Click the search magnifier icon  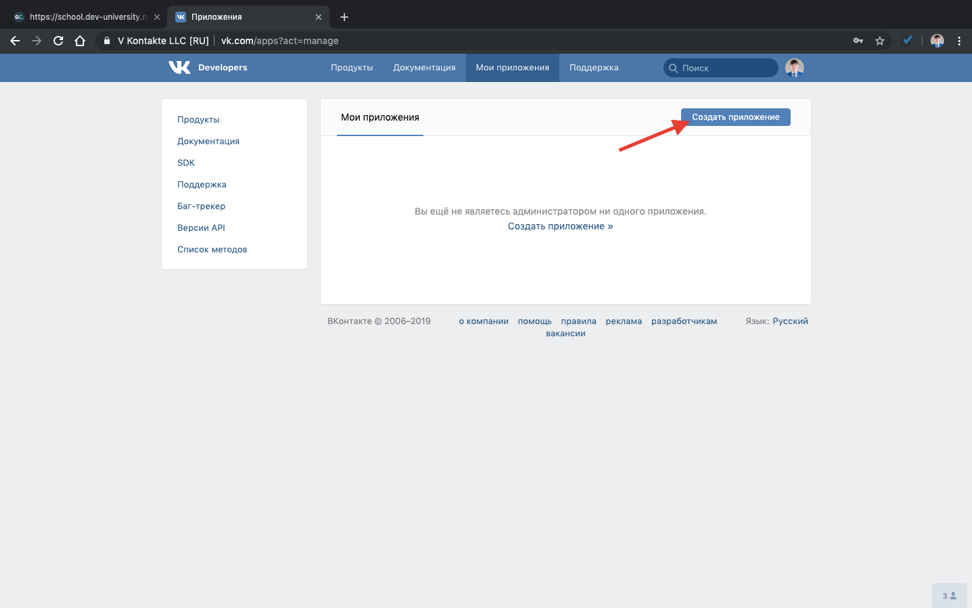coord(673,68)
